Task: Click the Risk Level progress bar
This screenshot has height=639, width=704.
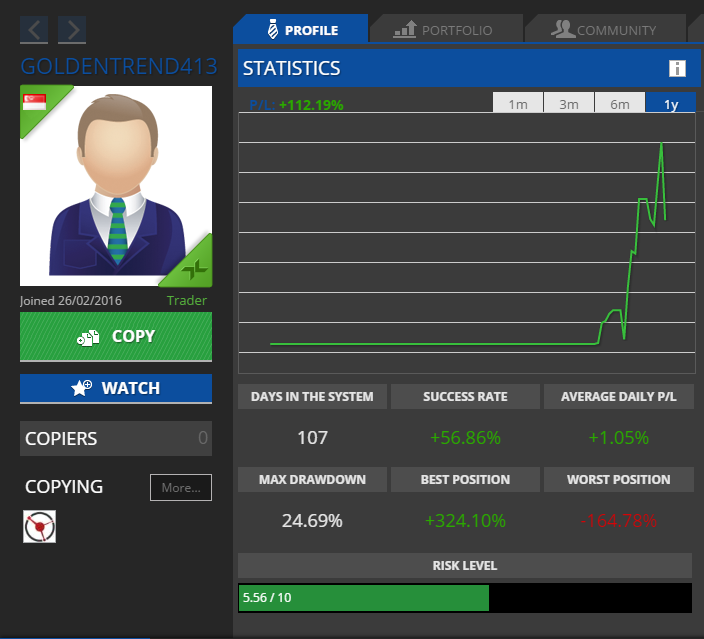Action: pos(464,598)
